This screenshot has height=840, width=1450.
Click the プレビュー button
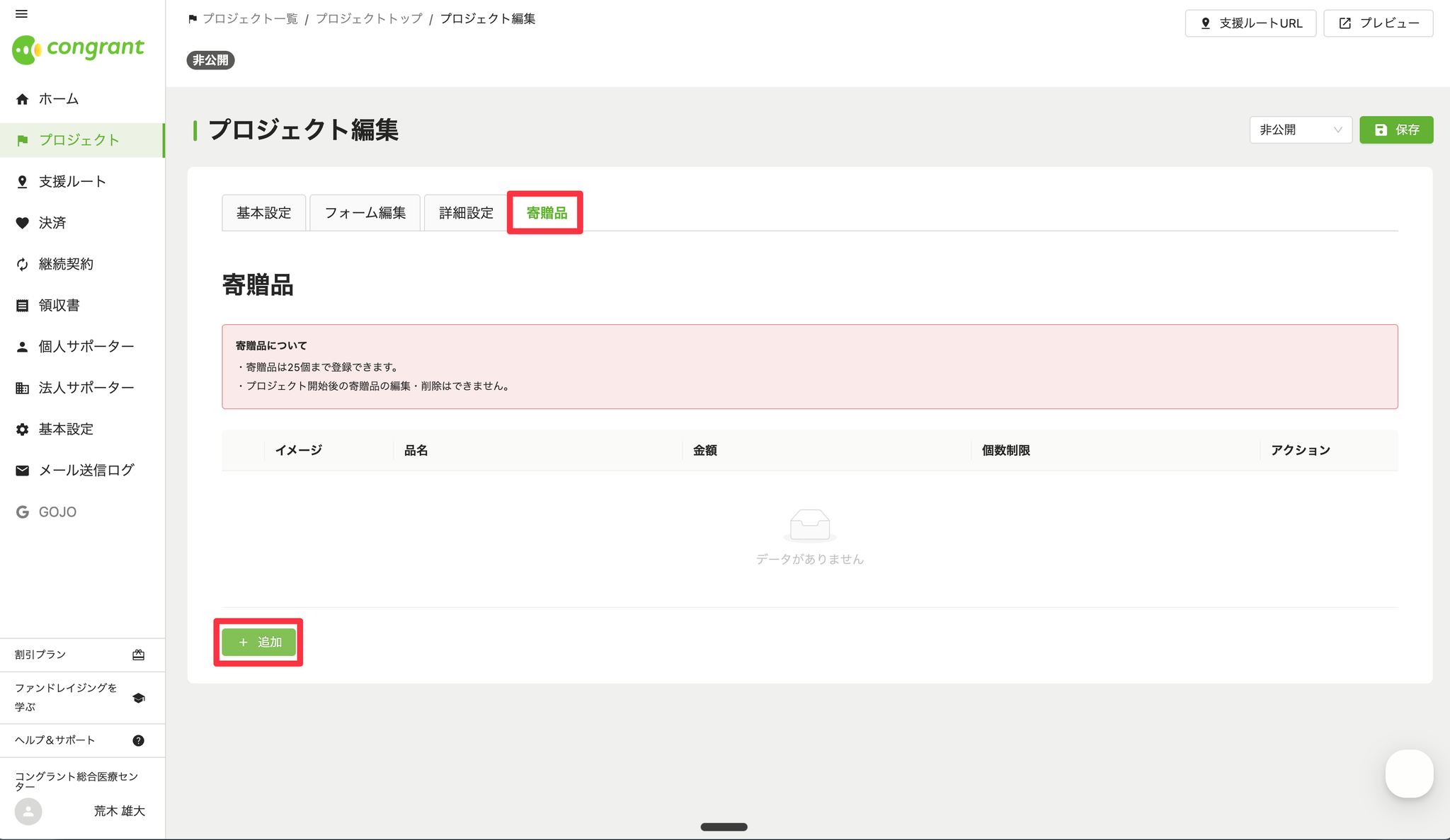click(x=1378, y=23)
